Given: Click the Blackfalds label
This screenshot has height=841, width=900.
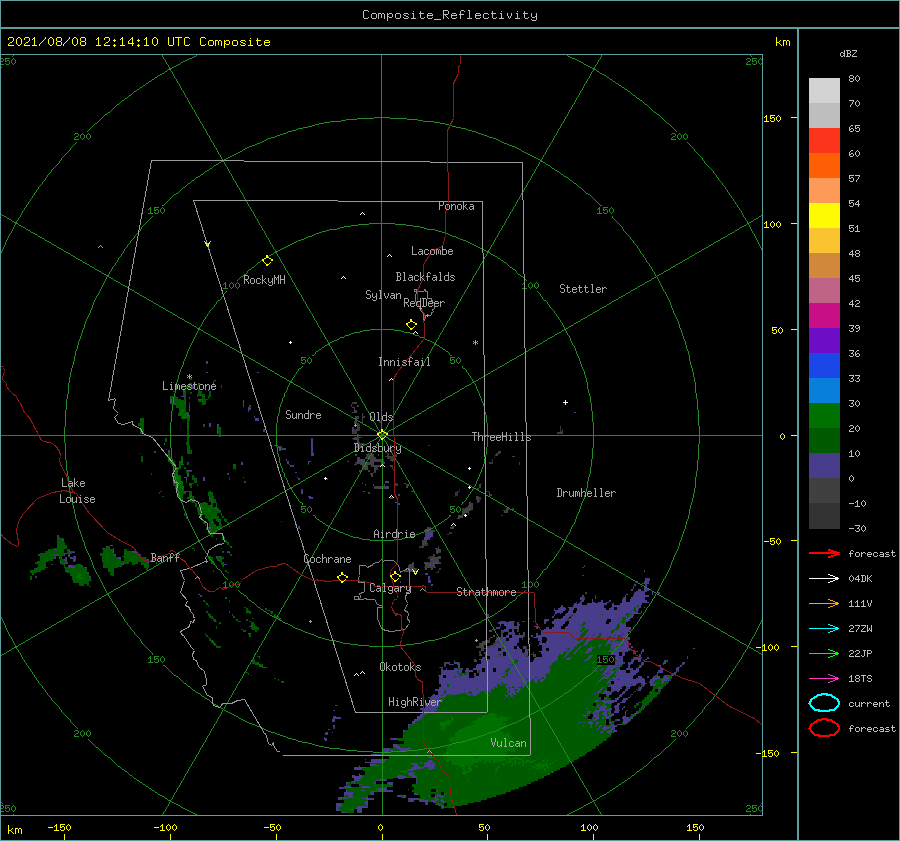Looking at the screenshot, I should (x=425, y=277).
